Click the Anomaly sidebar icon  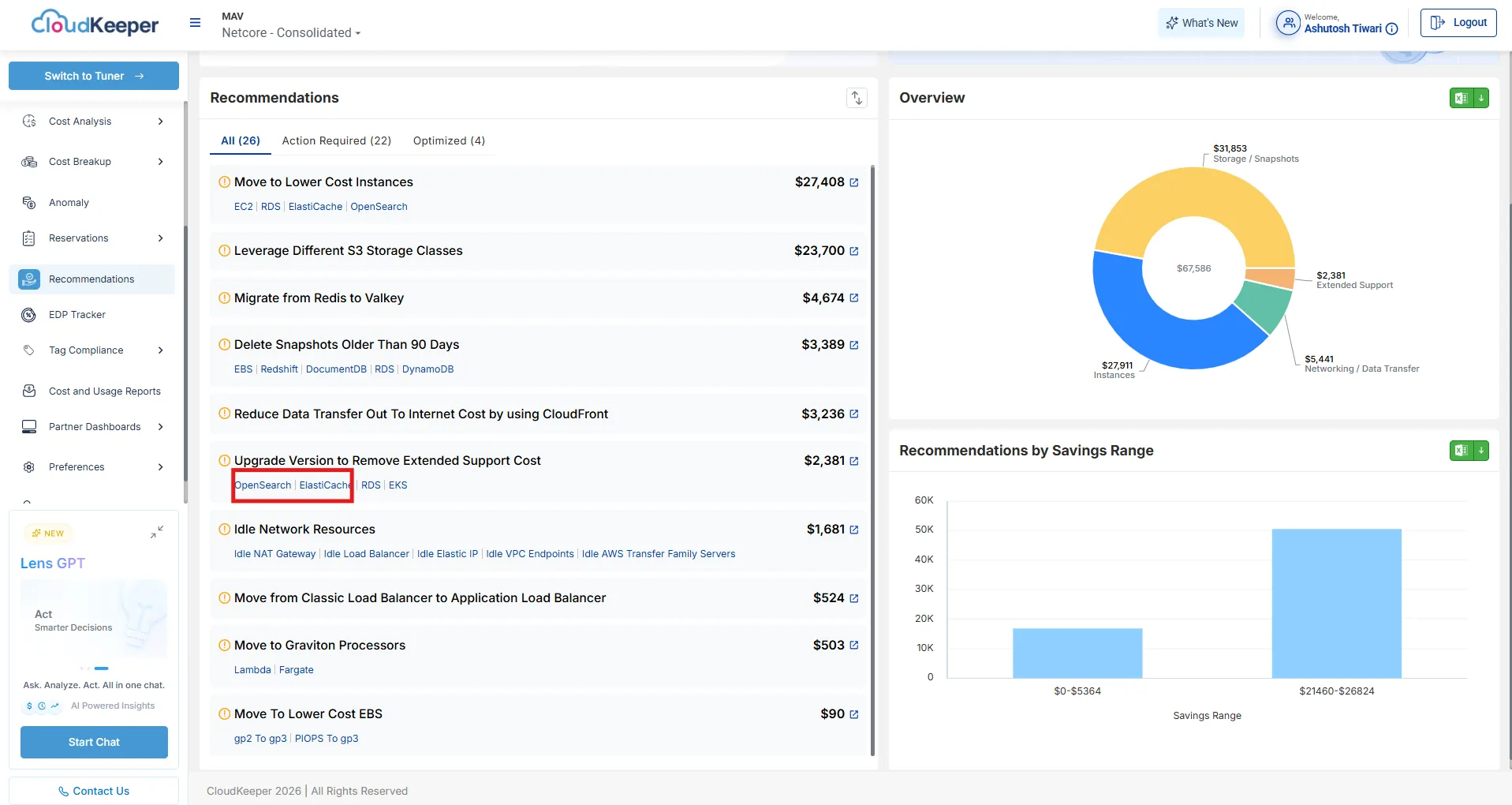coord(29,203)
